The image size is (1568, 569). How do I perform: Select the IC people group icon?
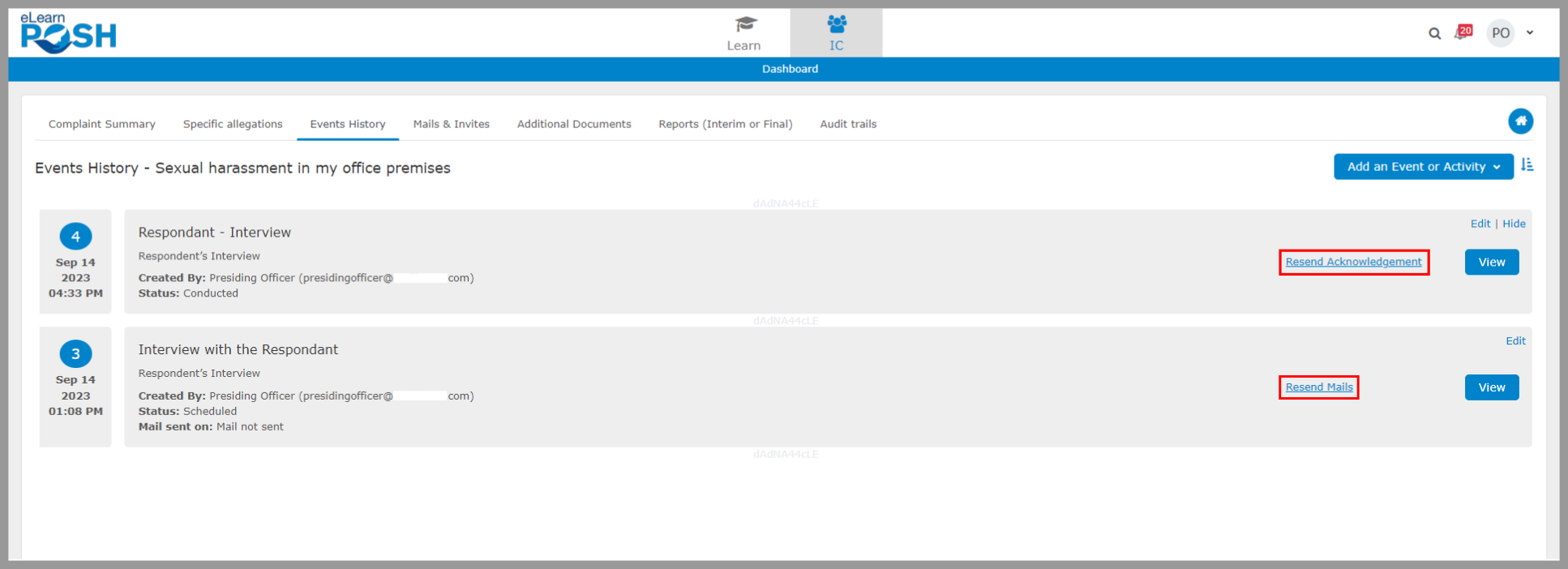(x=836, y=24)
